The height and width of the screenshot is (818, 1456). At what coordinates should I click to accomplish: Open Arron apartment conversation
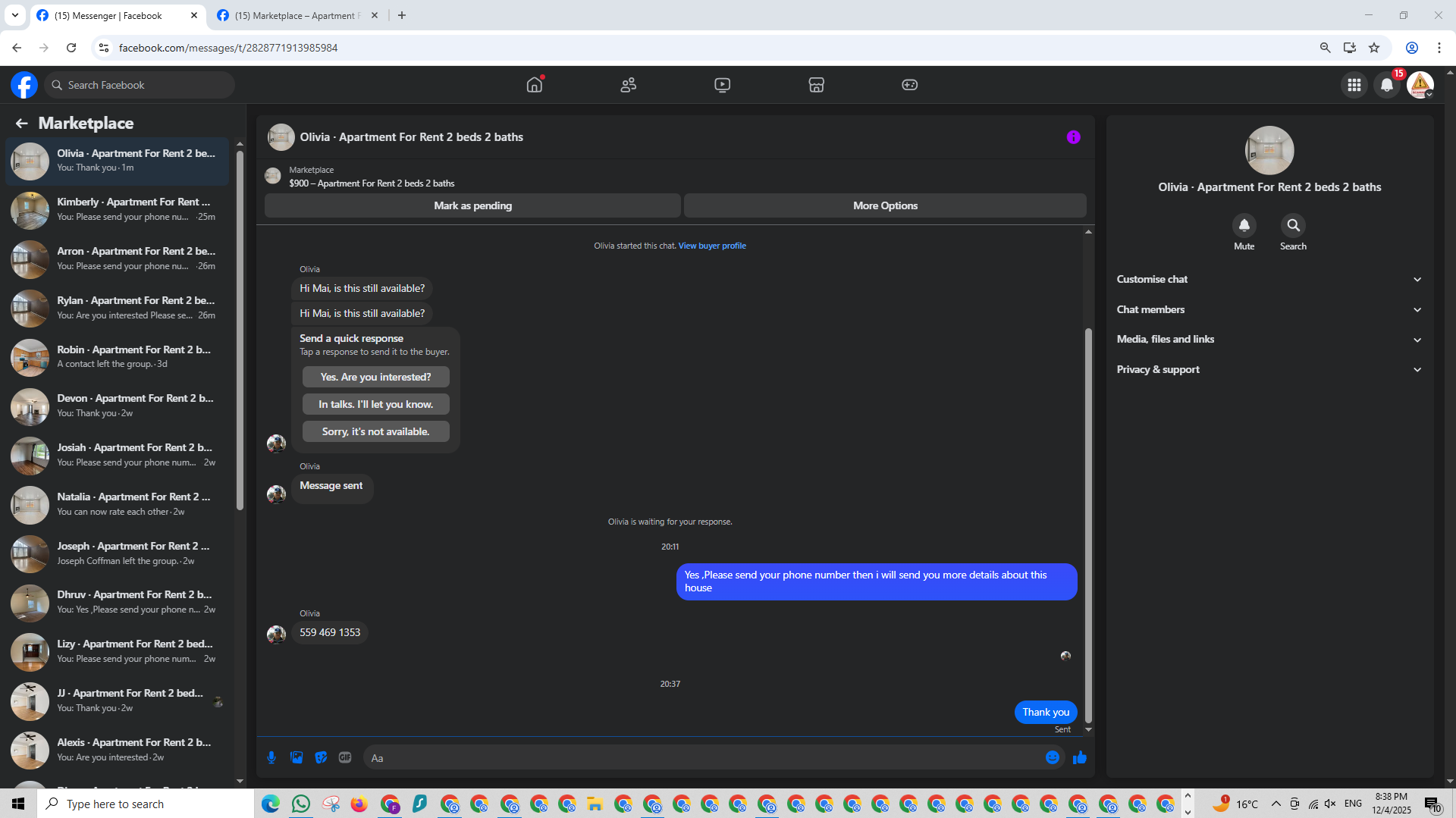(x=118, y=259)
